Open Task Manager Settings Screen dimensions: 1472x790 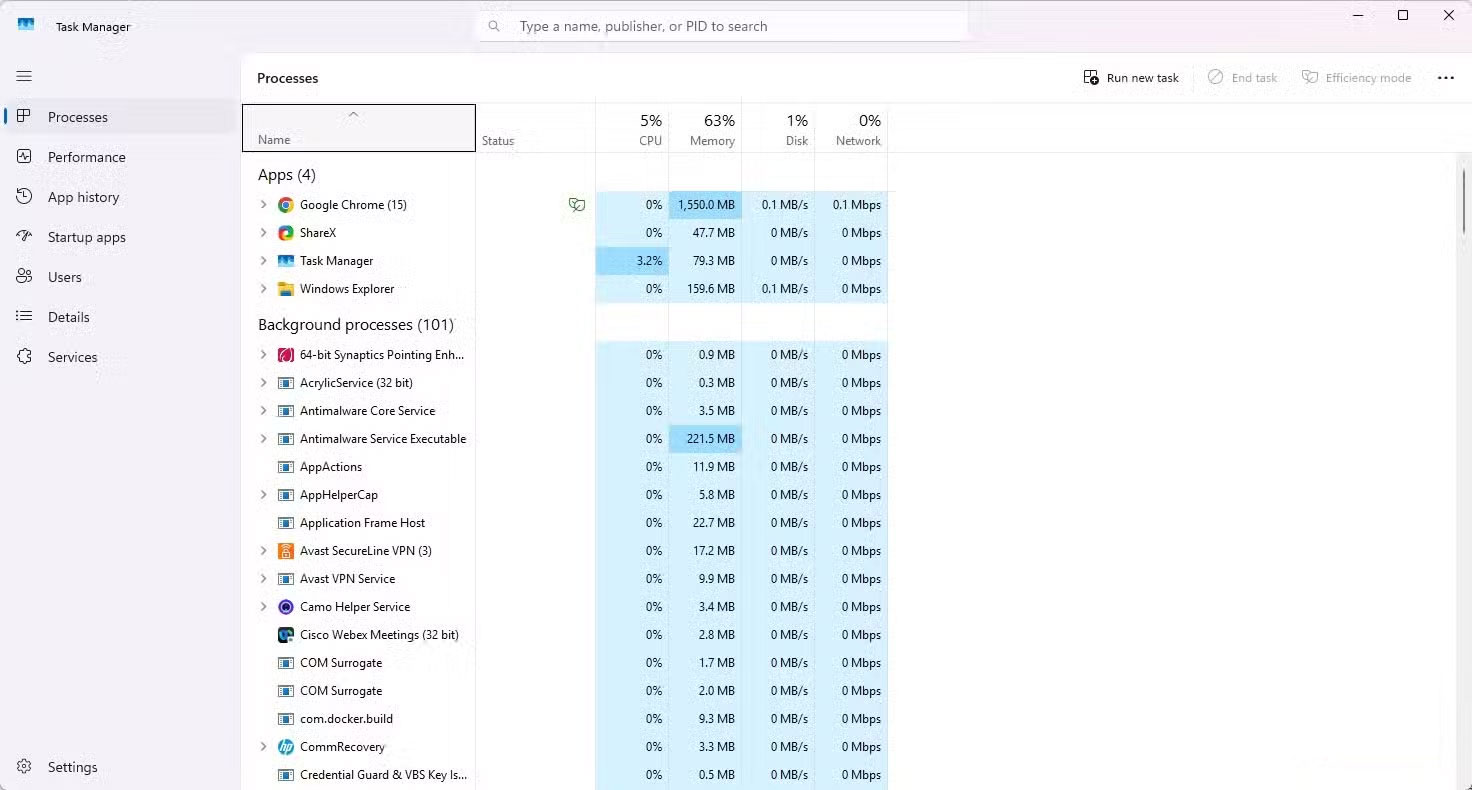point(72,767)
